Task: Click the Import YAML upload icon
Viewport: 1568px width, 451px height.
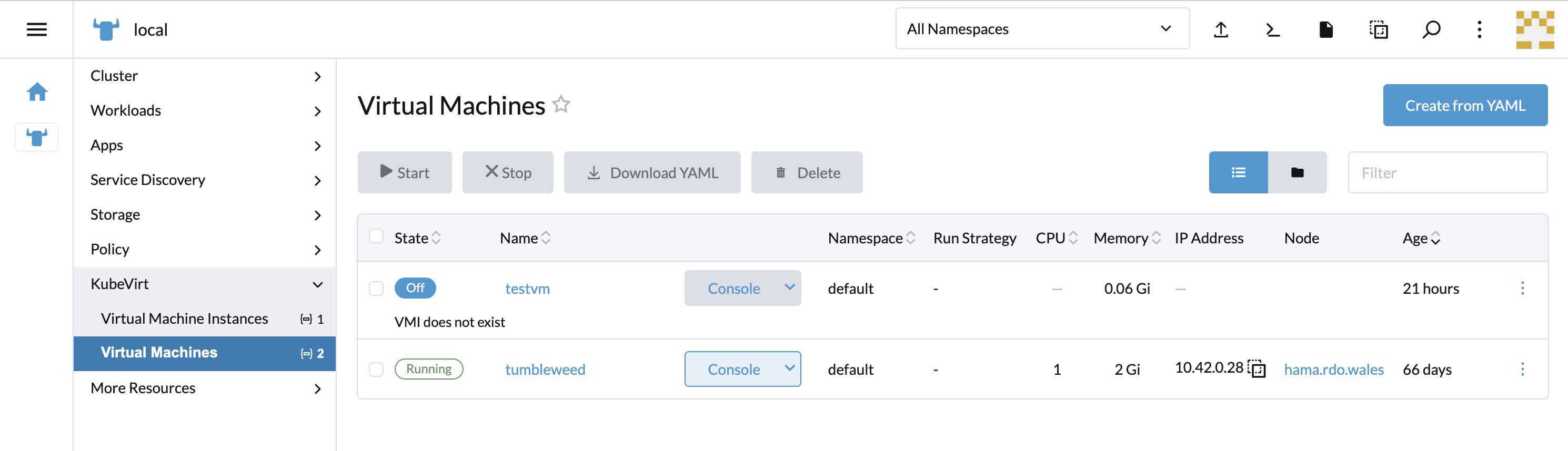Action: [1220, 29]
